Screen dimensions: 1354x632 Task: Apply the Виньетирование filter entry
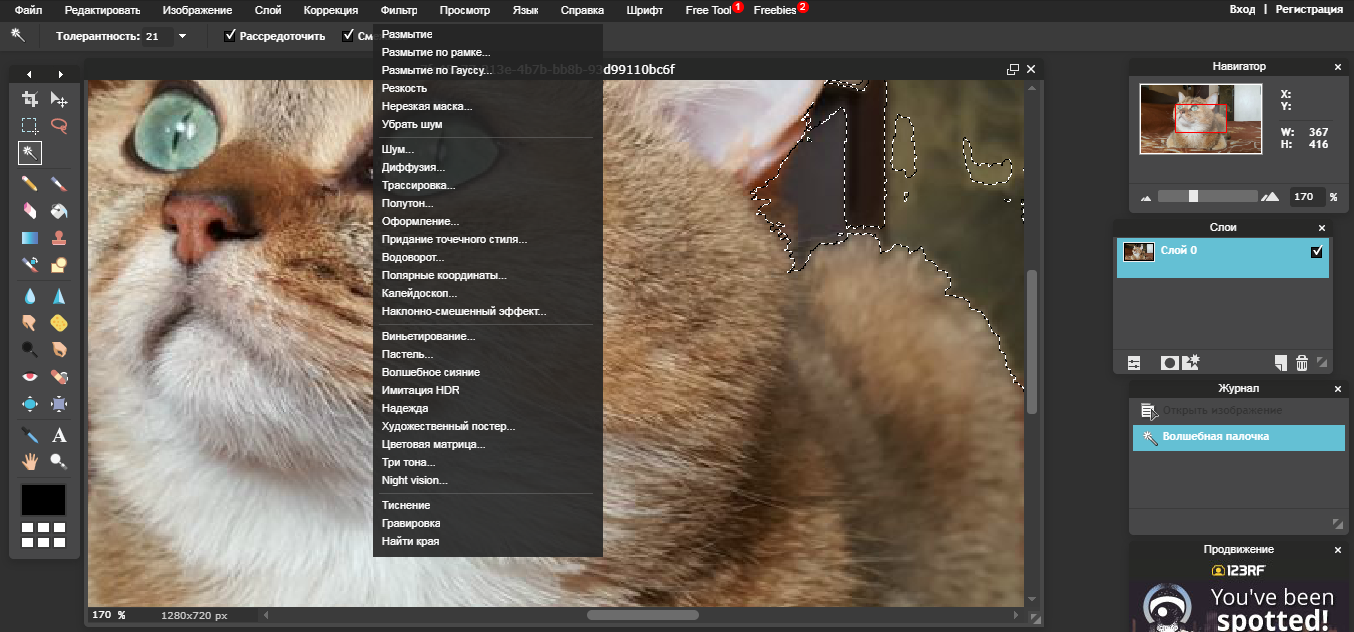click(x=428, y=336)
